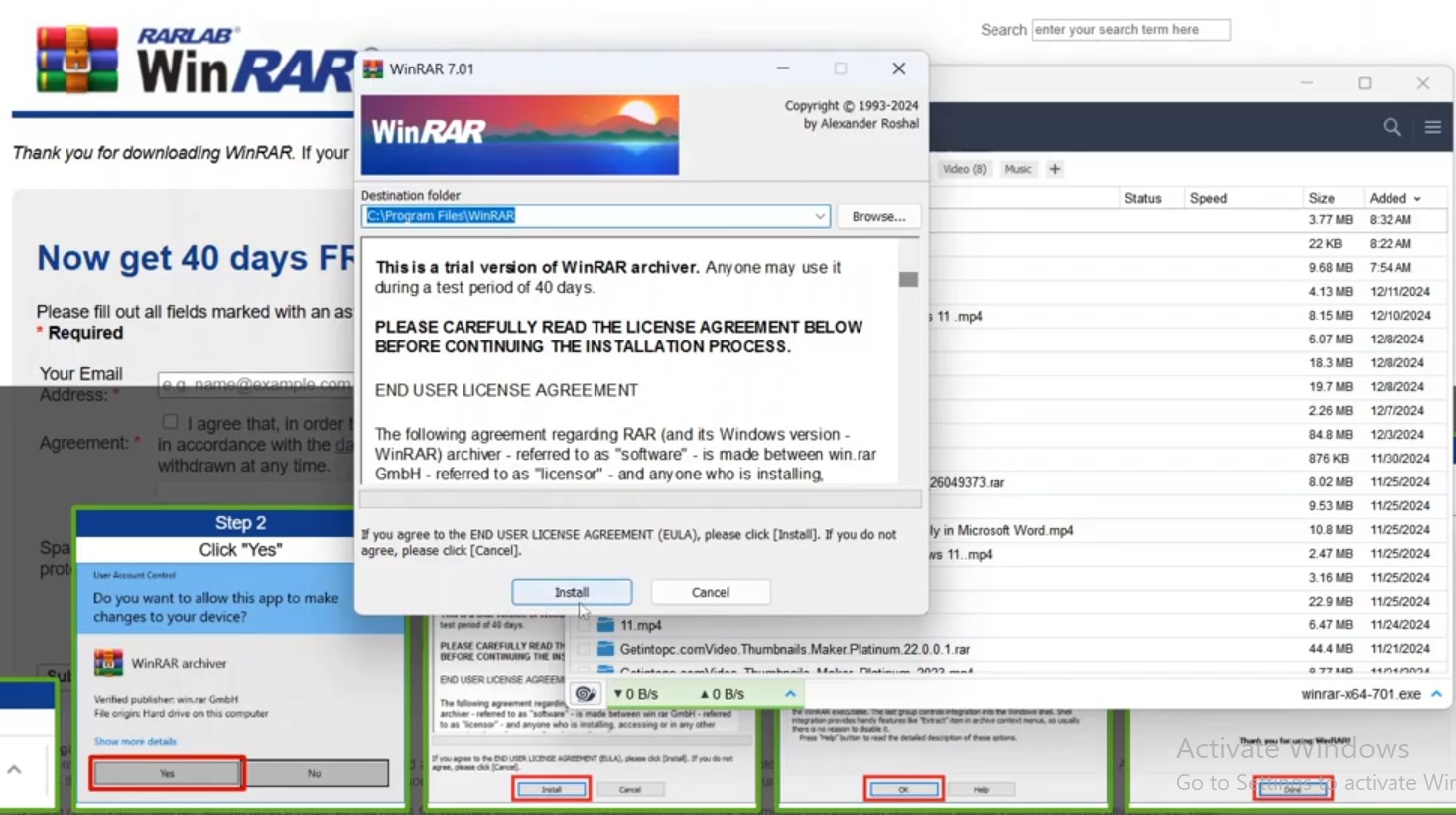This screenshot has width=1456, height=815.
Task: Click the Install button in WinRAR setup
Action: (x=572, y=592)
